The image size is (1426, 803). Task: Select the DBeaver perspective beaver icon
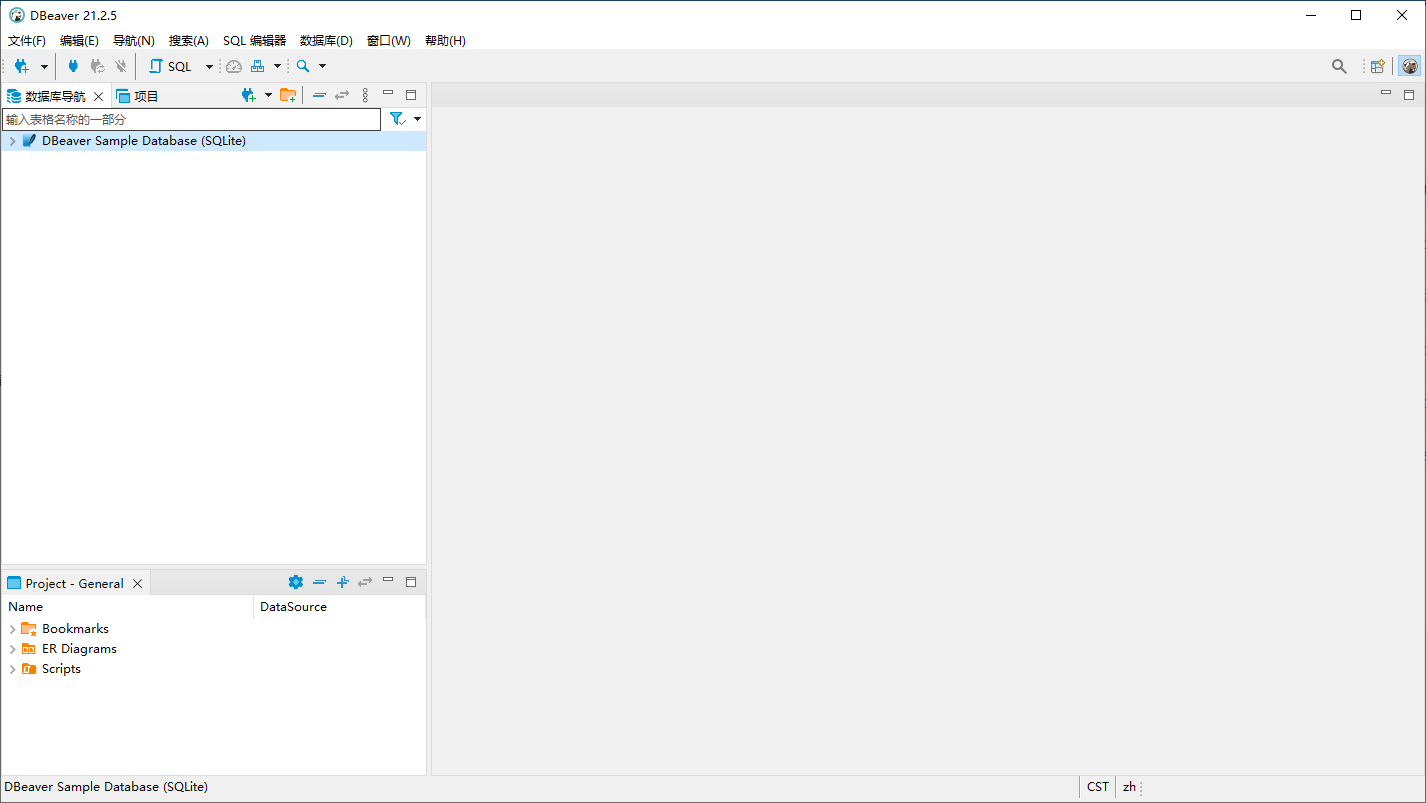pyautogui.click(x=1410, y=66)
